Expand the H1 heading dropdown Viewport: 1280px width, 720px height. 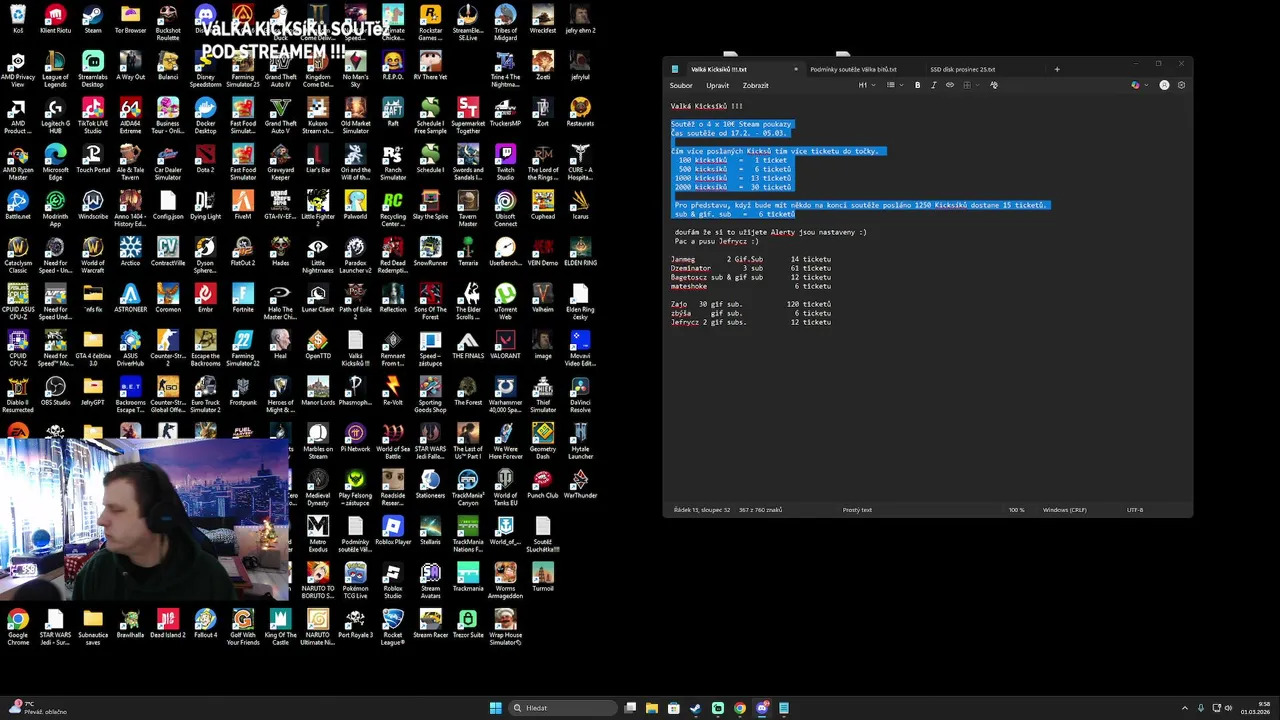(x=865, y=85)
